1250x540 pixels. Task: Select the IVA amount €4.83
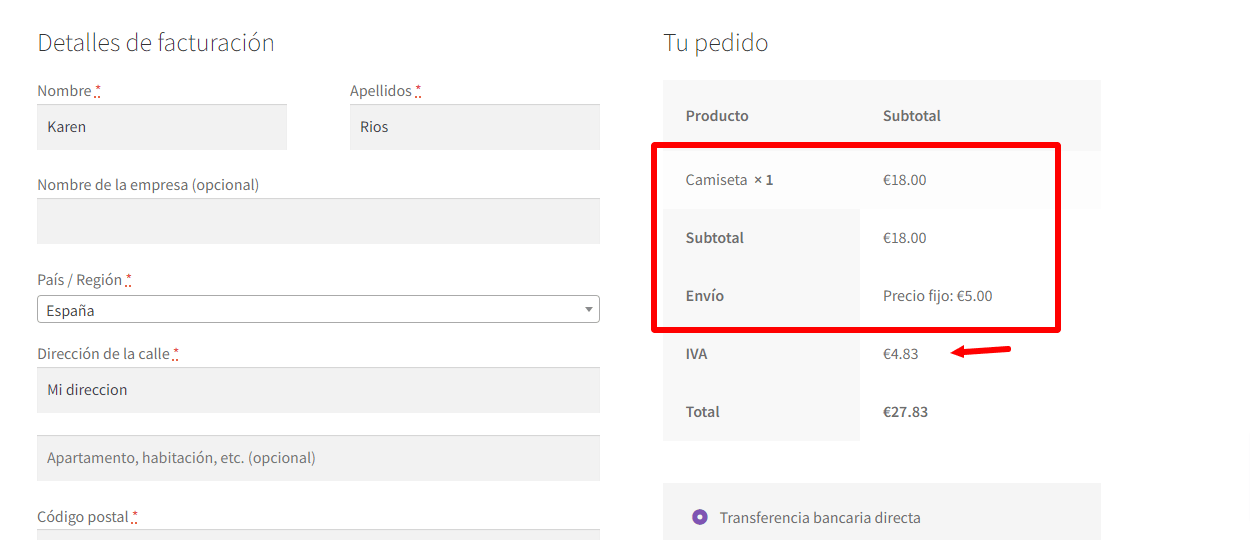pyautogui.click(x=900, y=354)
